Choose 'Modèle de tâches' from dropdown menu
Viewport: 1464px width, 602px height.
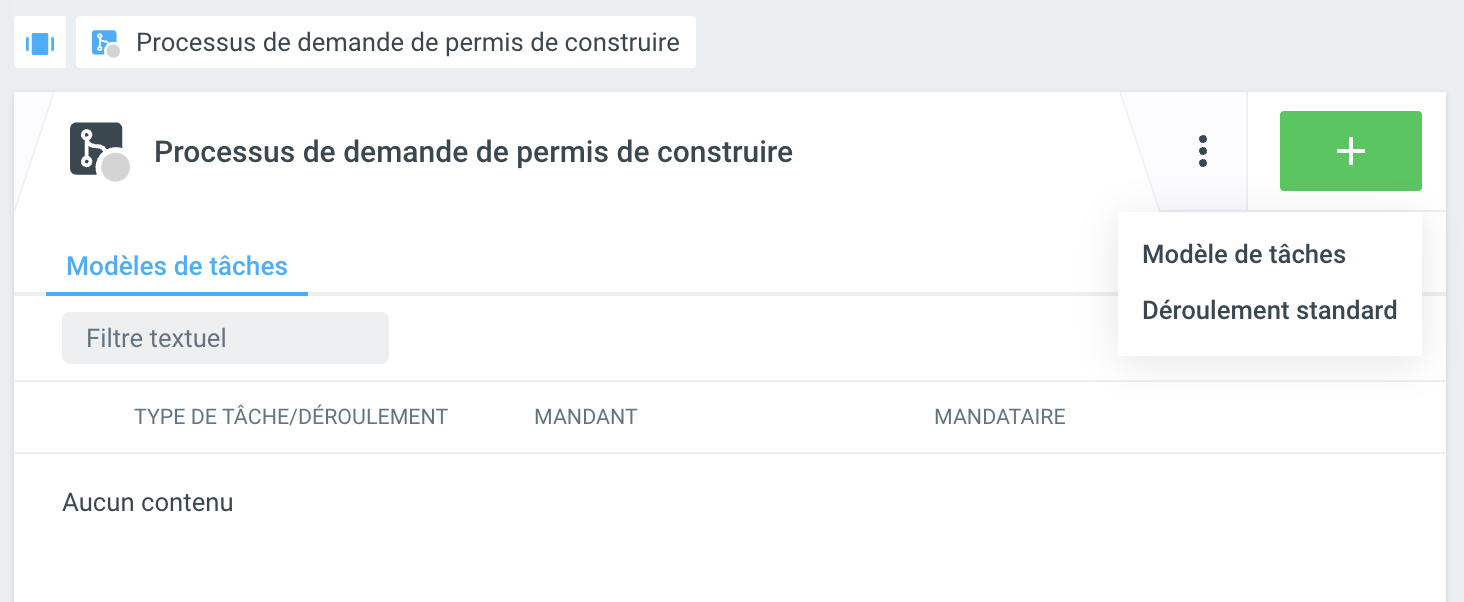point(1243,255)
